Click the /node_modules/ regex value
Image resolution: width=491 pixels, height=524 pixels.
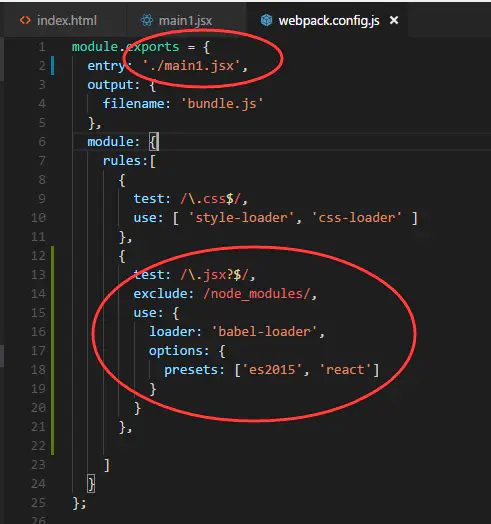[x=257, y=294]
